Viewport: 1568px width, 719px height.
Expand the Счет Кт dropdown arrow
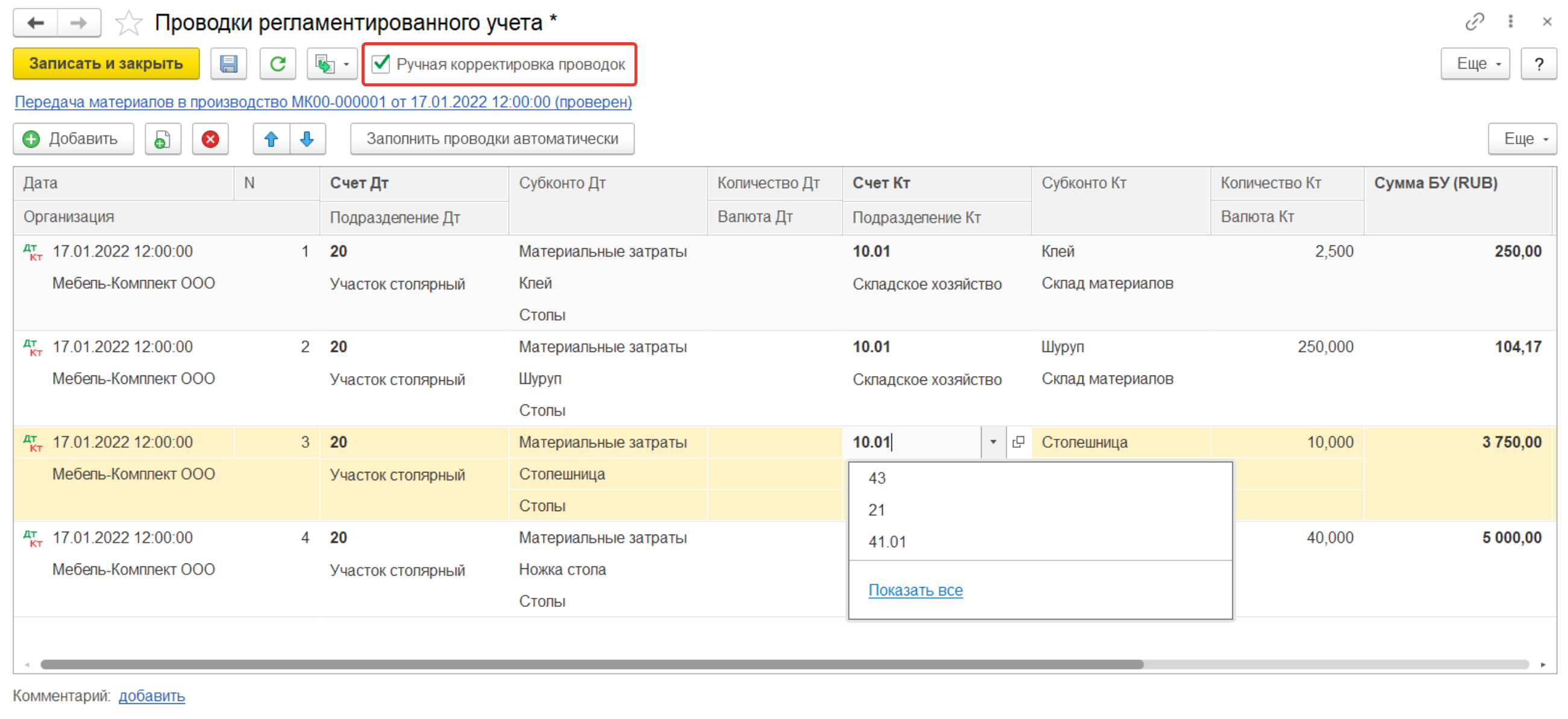[993, 442]
